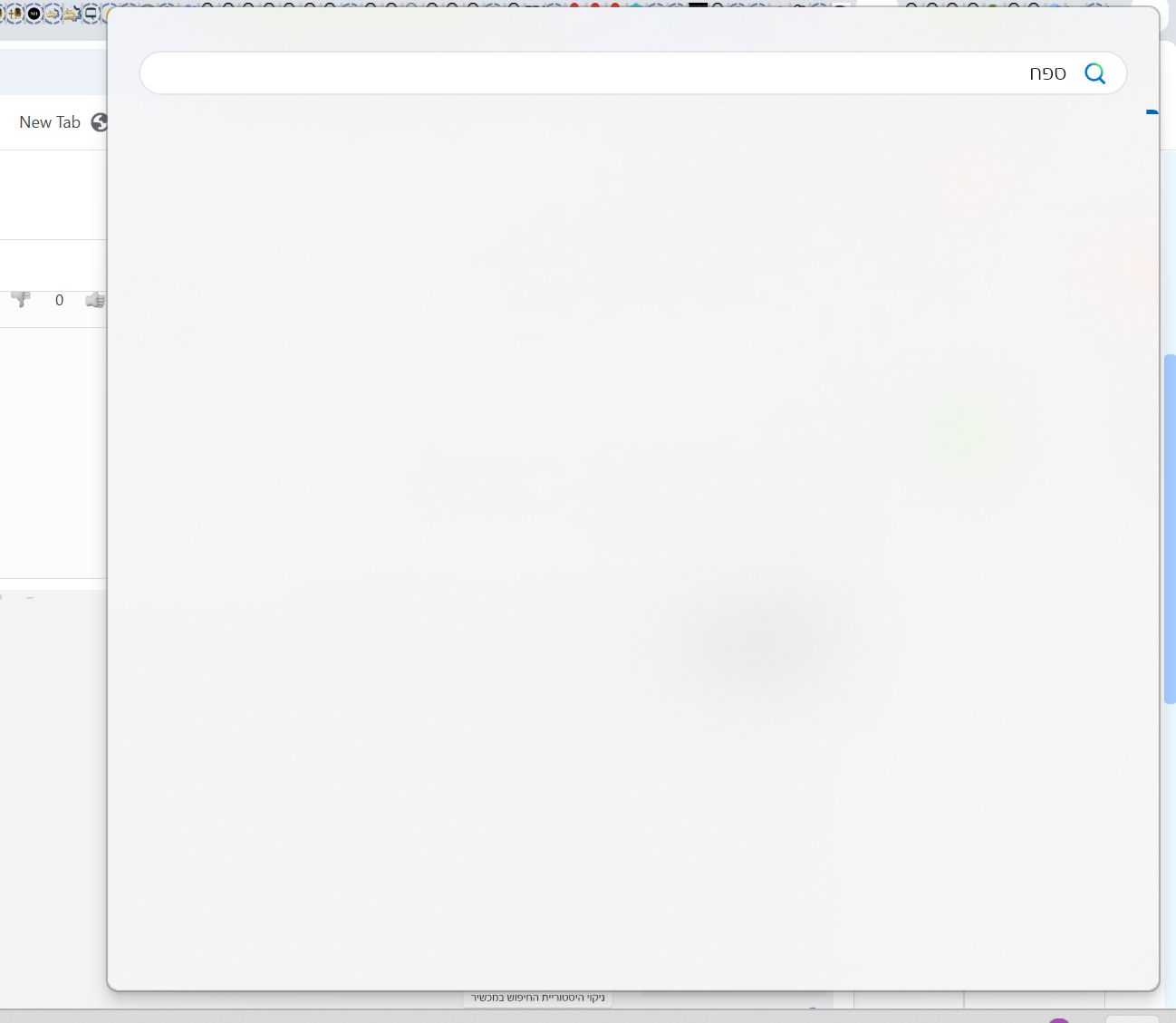Switch to the tab with black MI favicon
Image resolution: width=1176 pixels, height=1023 pixels.
pos(34,13)
